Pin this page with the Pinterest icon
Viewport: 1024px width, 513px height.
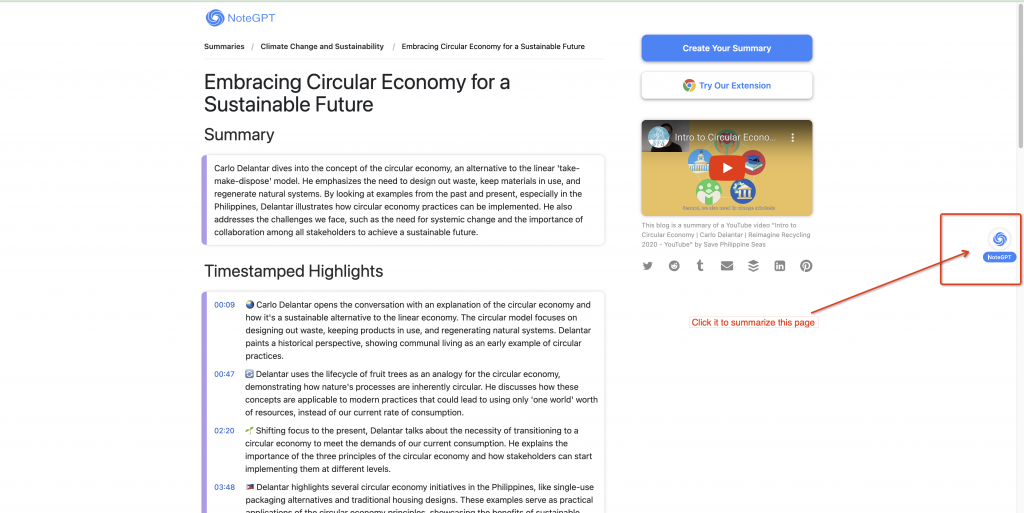pyautogui.click(x=806, y=266)
